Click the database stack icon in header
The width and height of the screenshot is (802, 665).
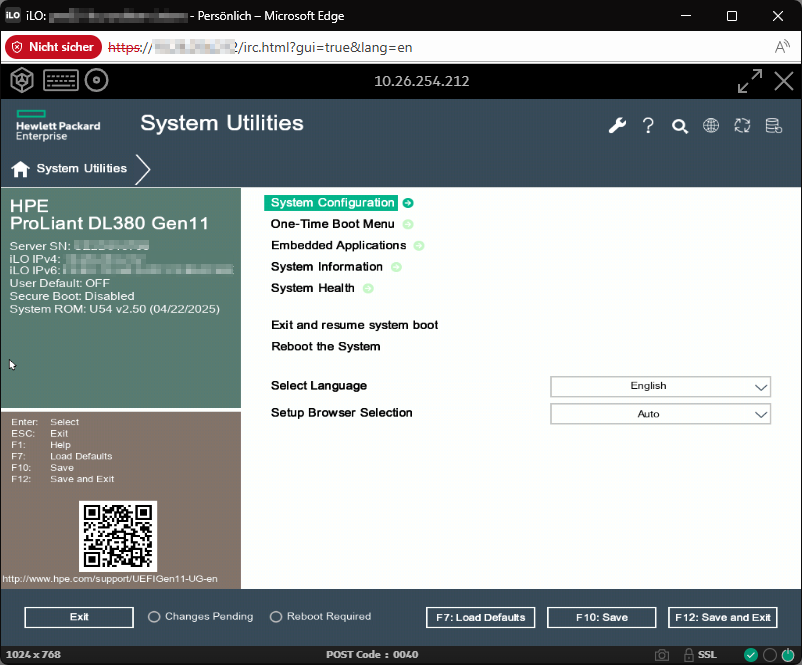tap(773, 125)
